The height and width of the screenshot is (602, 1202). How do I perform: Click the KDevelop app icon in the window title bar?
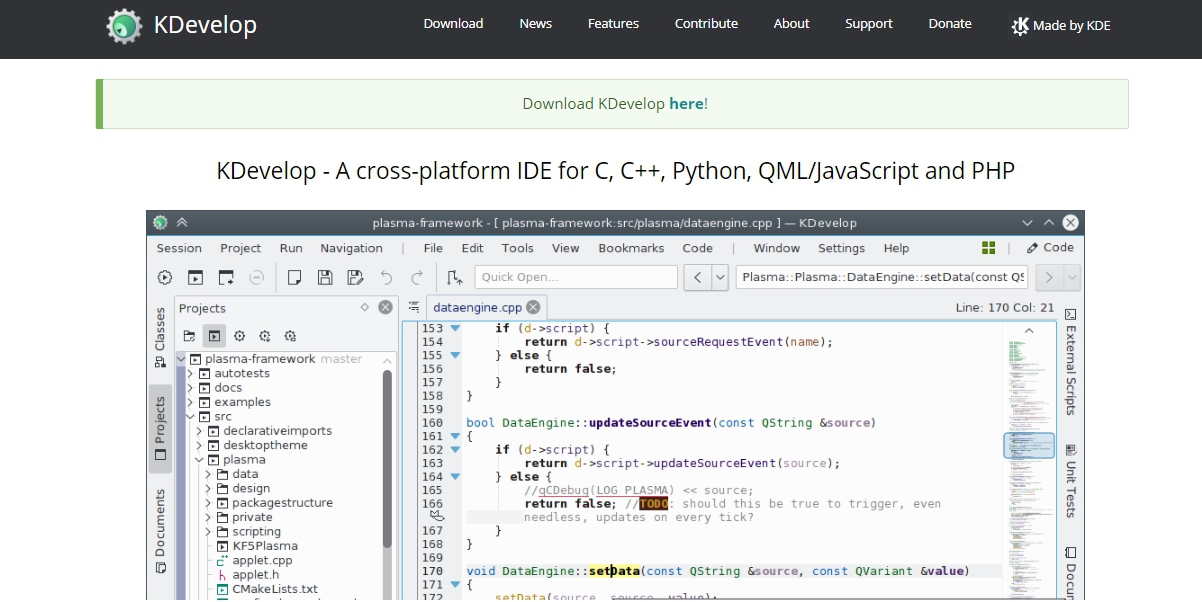pos(160,223)
